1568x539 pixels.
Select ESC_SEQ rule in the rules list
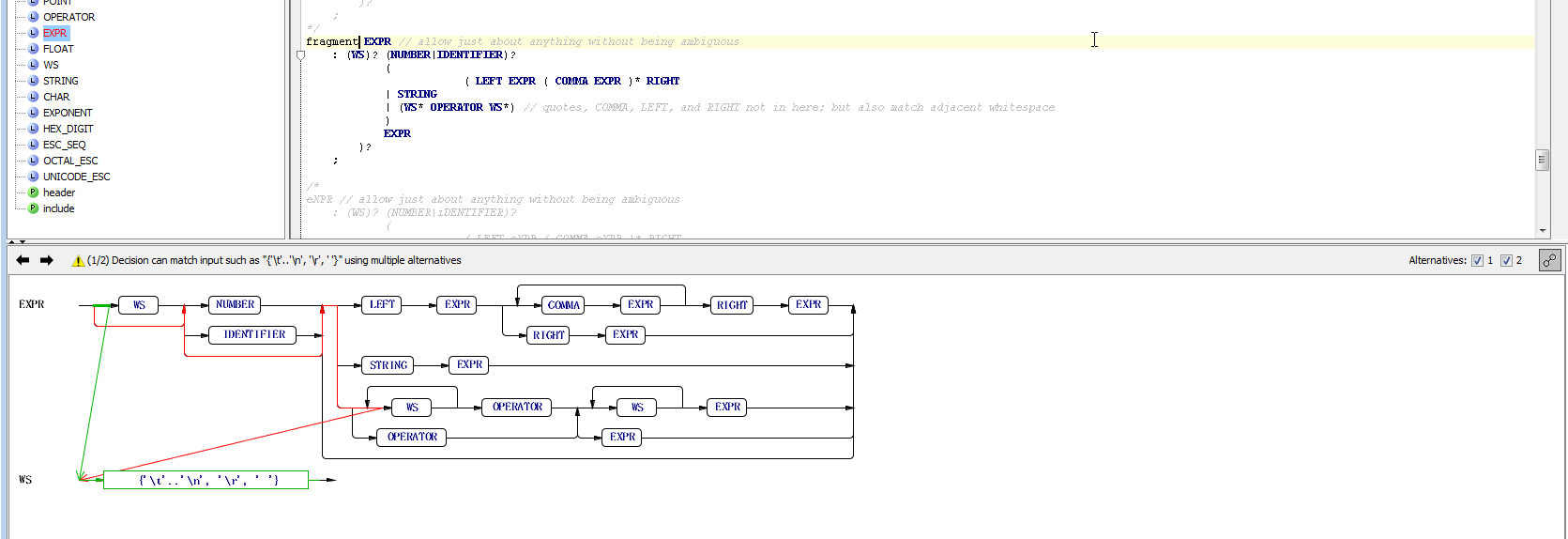(64, 145)
